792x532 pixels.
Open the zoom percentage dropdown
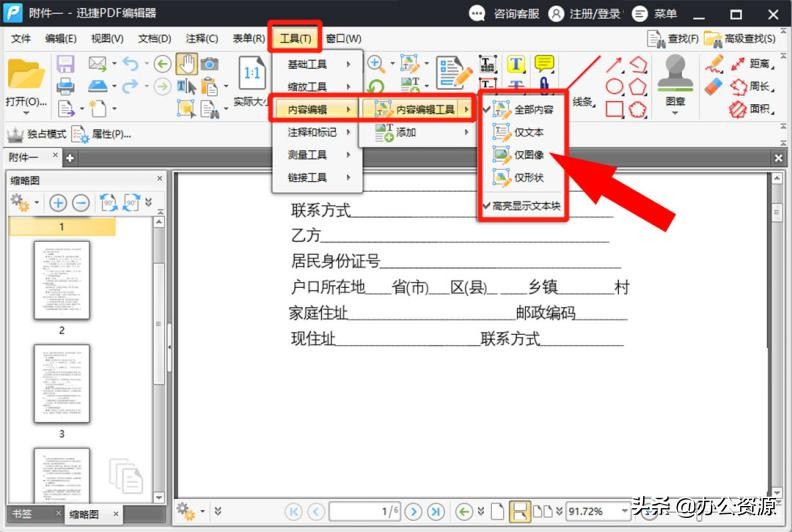point(625,511)
